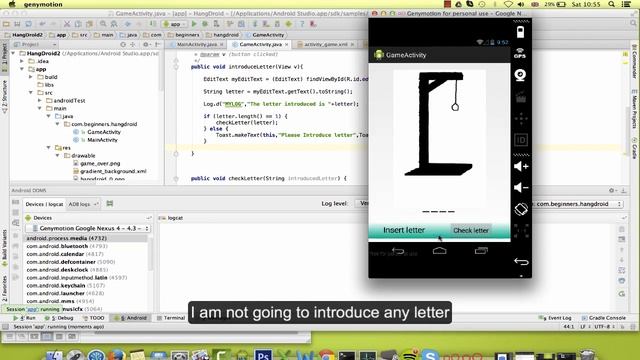Screen dimensions: 640x360
Task: Click the Photoshop icon in the Dock
Action: pos(262,355)
